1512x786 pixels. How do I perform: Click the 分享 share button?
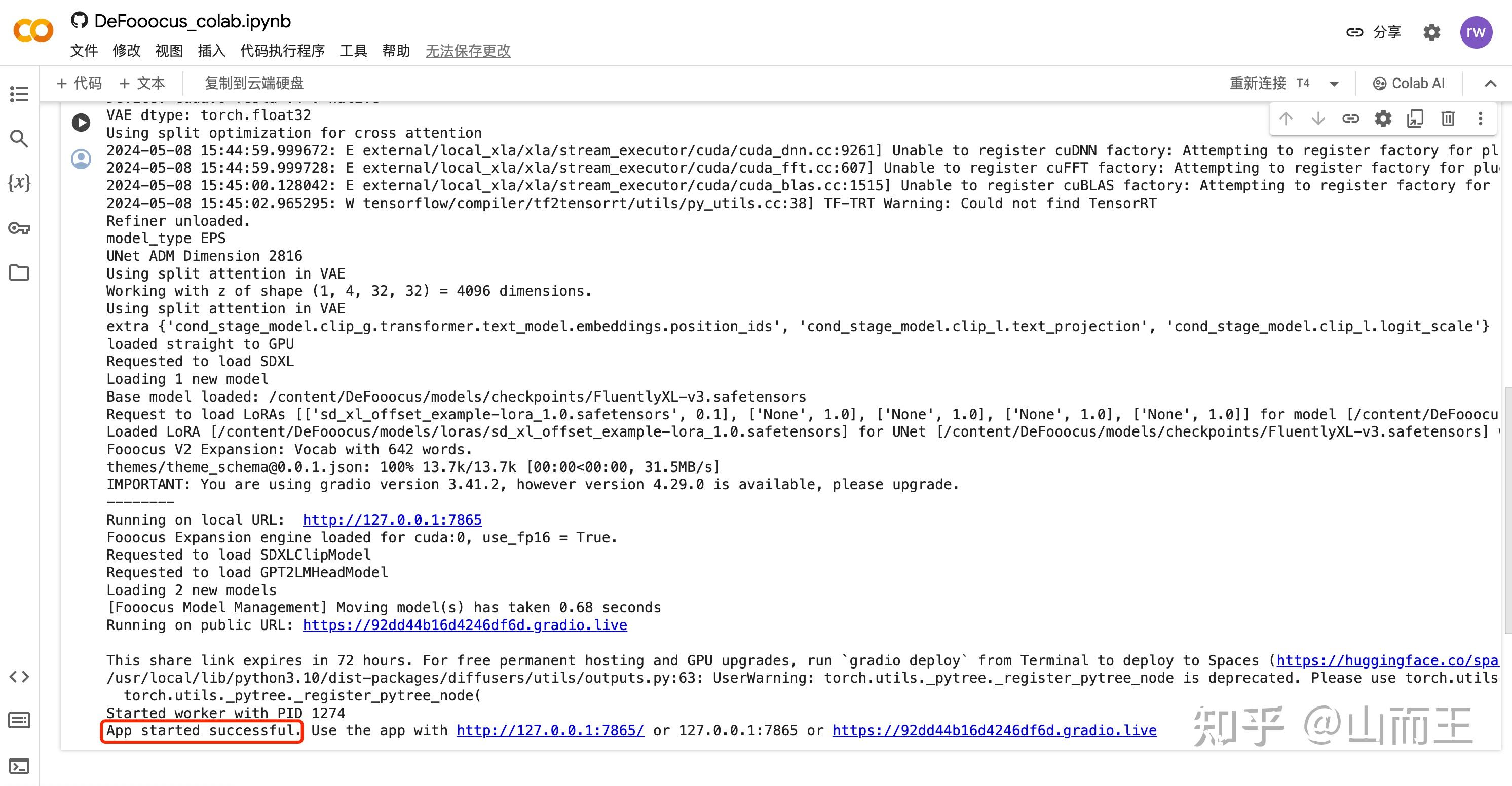[1374, 32]
